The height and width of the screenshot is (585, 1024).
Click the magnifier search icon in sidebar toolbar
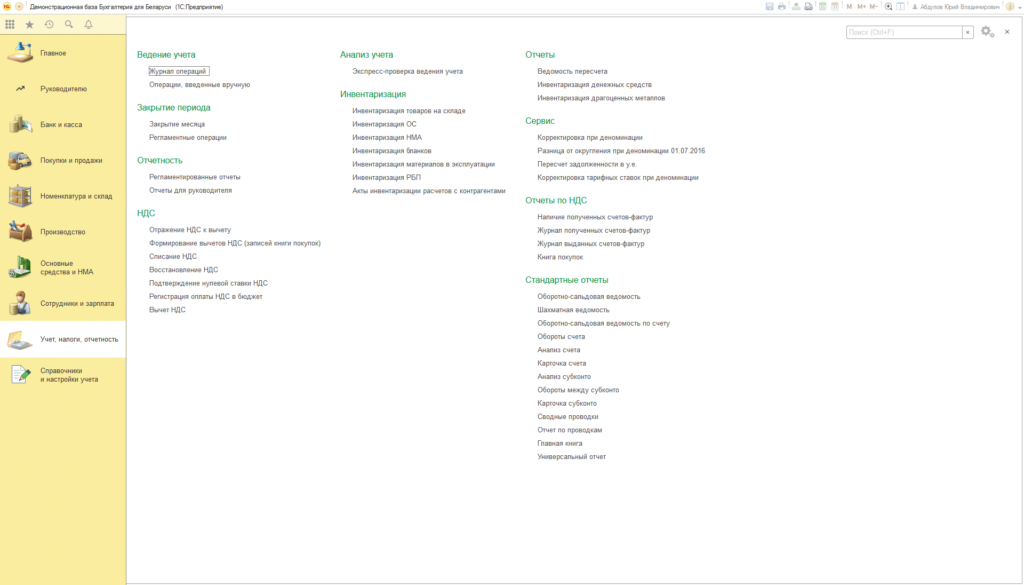69,24
